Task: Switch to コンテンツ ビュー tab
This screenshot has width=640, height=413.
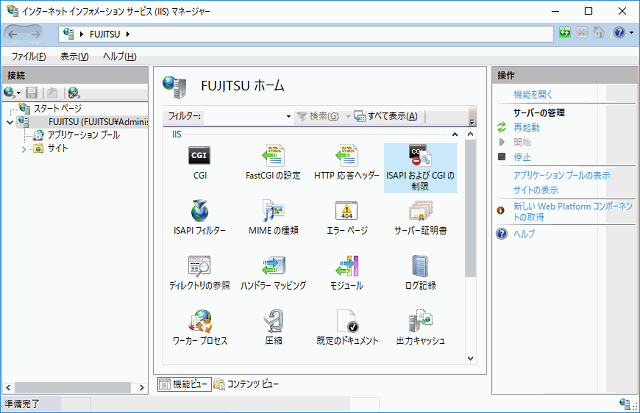Action: point(247,384)
